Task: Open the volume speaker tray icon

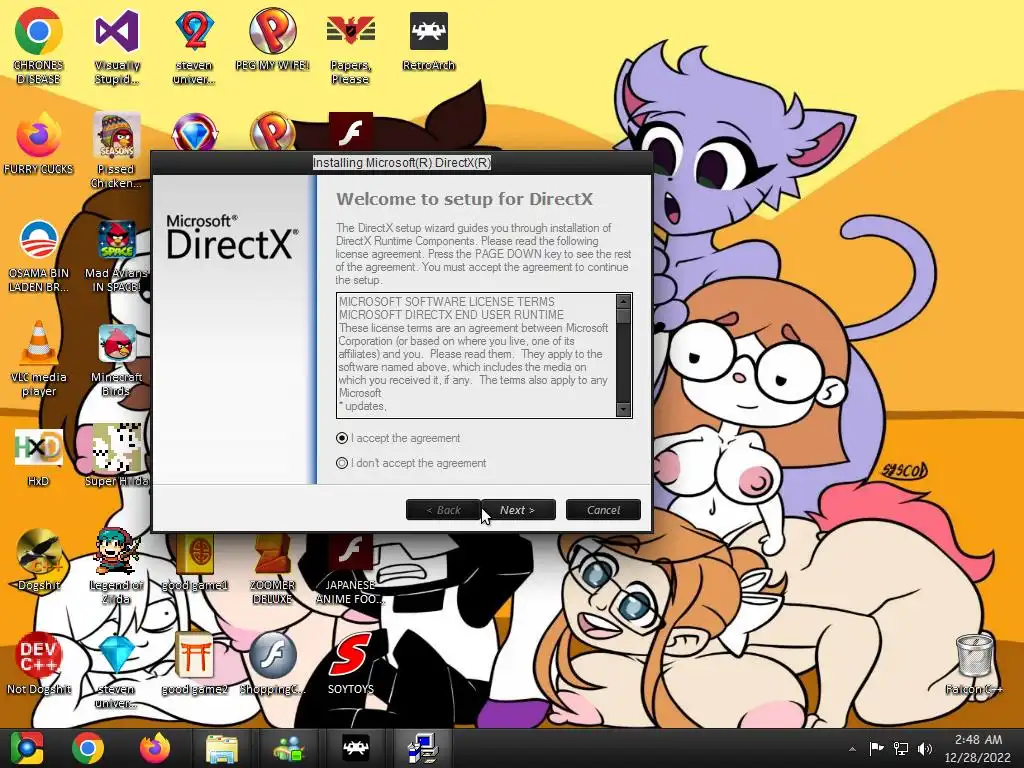Action: point(925,748)
